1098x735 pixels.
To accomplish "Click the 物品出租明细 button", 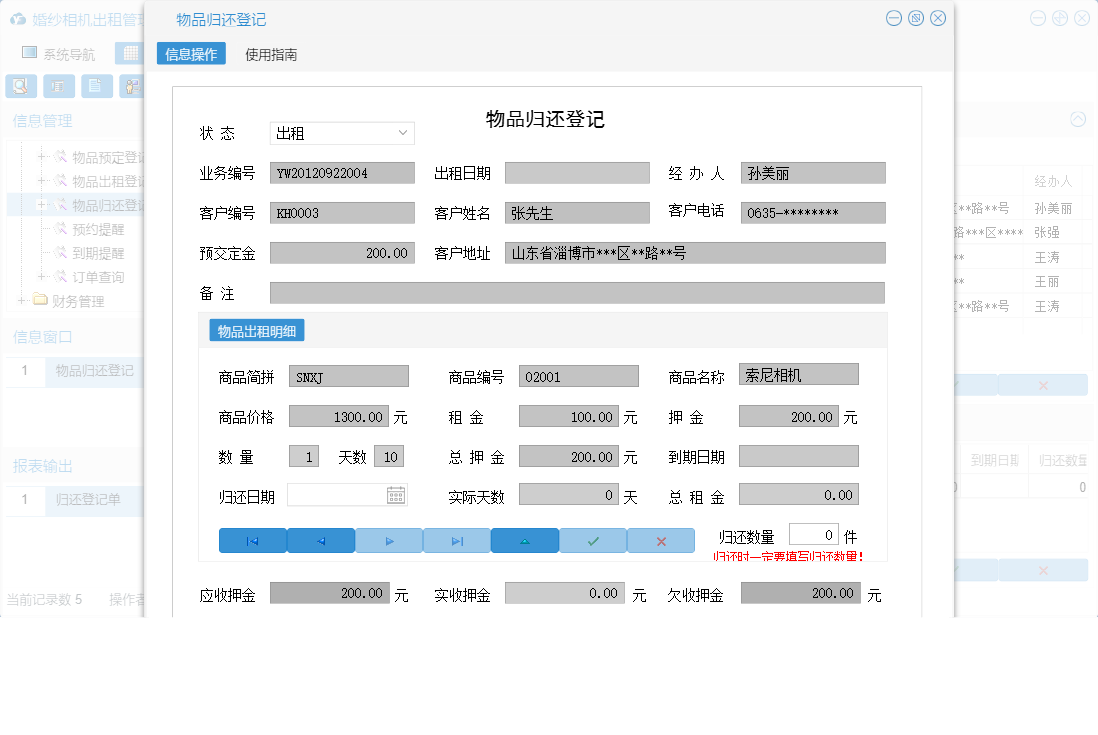I will tap(255, 330).
